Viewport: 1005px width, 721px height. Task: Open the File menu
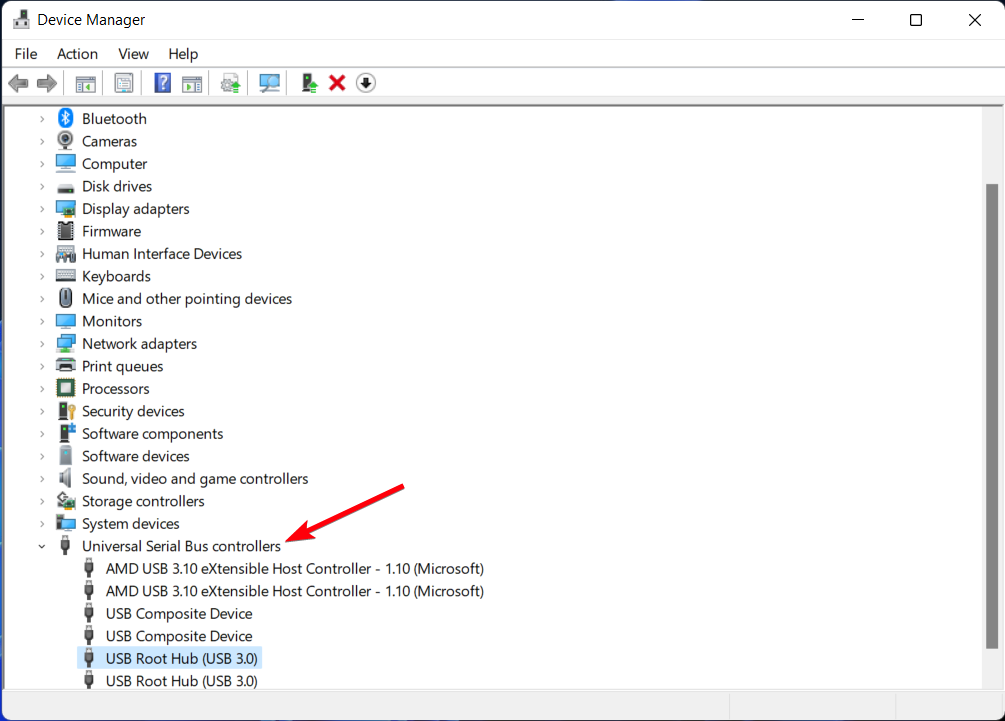(26, 54)
